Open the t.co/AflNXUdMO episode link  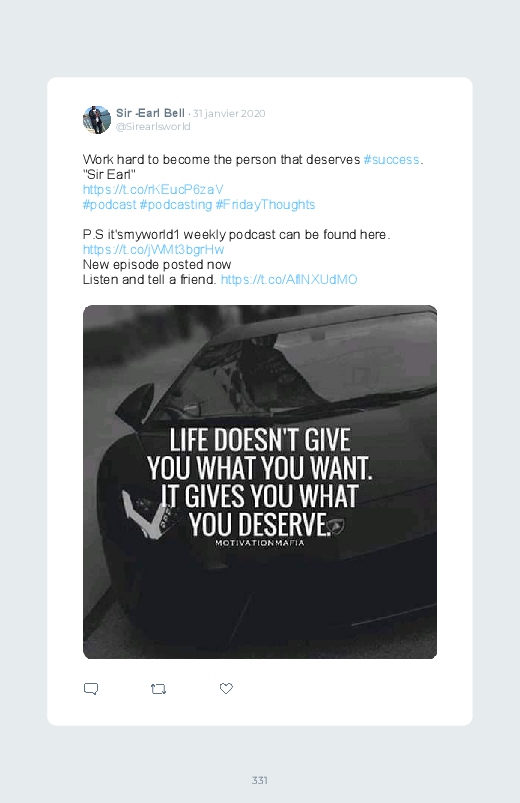pos(289,280)
